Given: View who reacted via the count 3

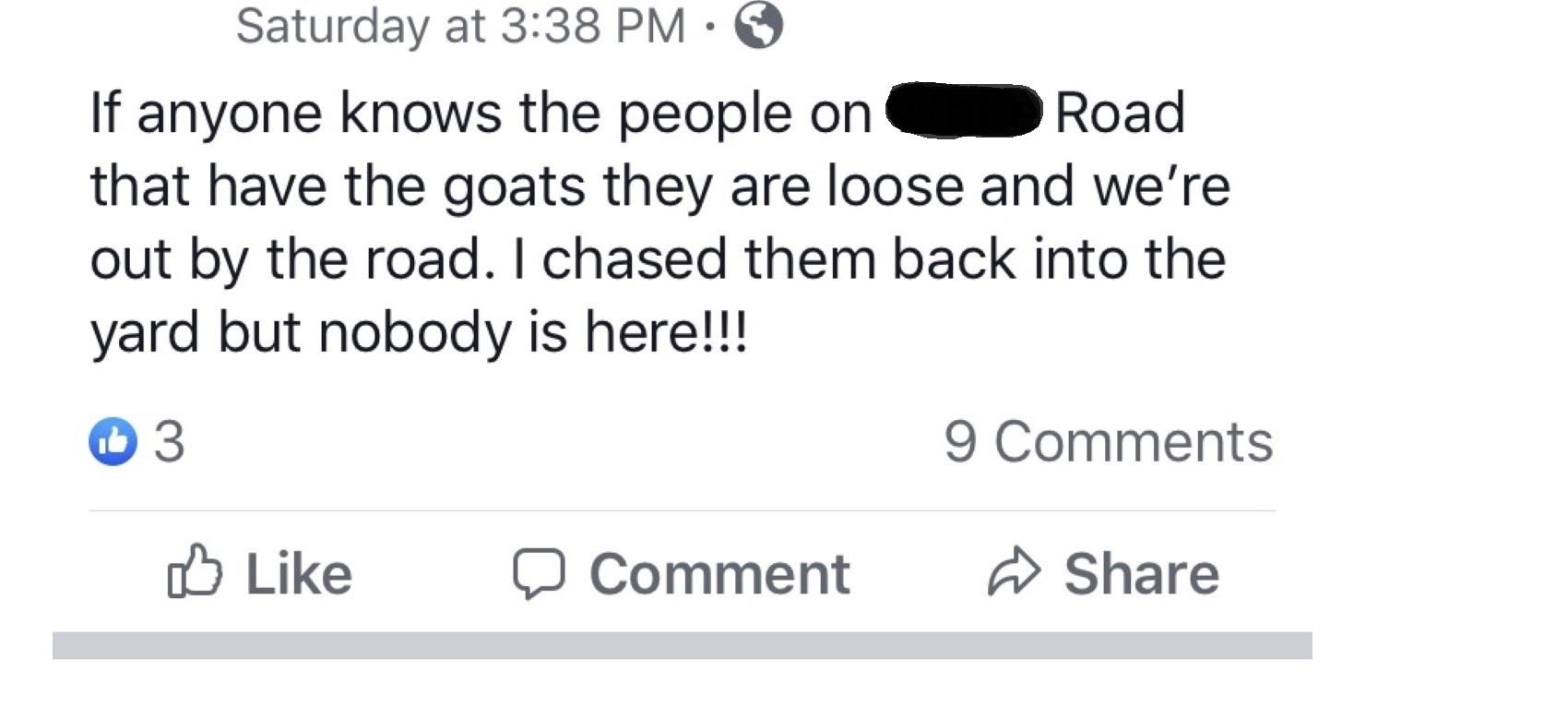Looking at the screenshot, I should click(x=170, y=442).
